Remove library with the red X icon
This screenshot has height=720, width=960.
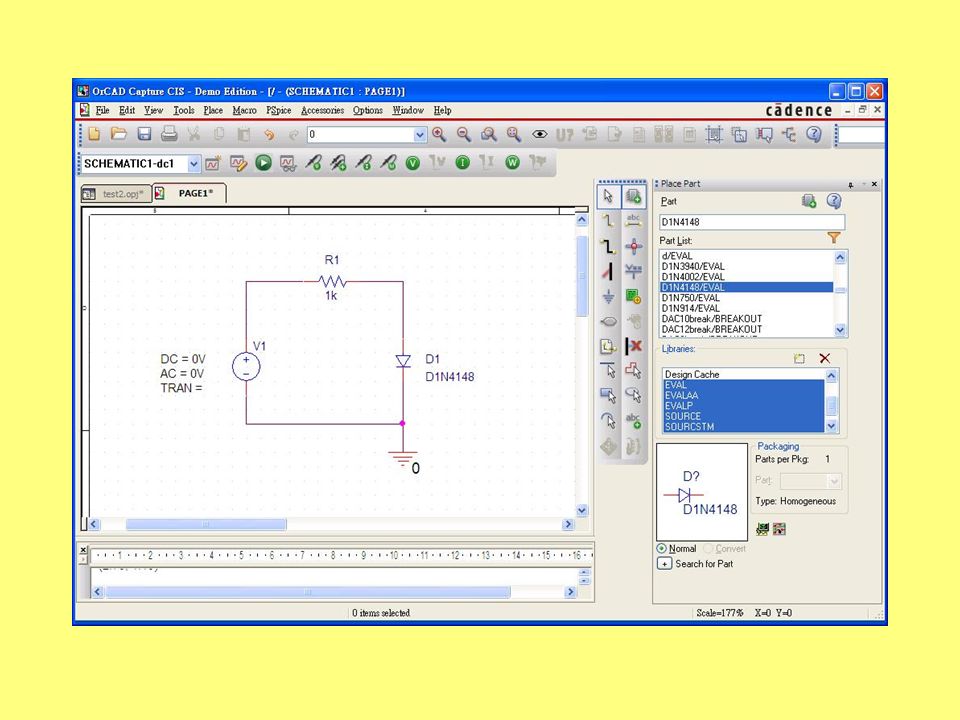[825, 359]
